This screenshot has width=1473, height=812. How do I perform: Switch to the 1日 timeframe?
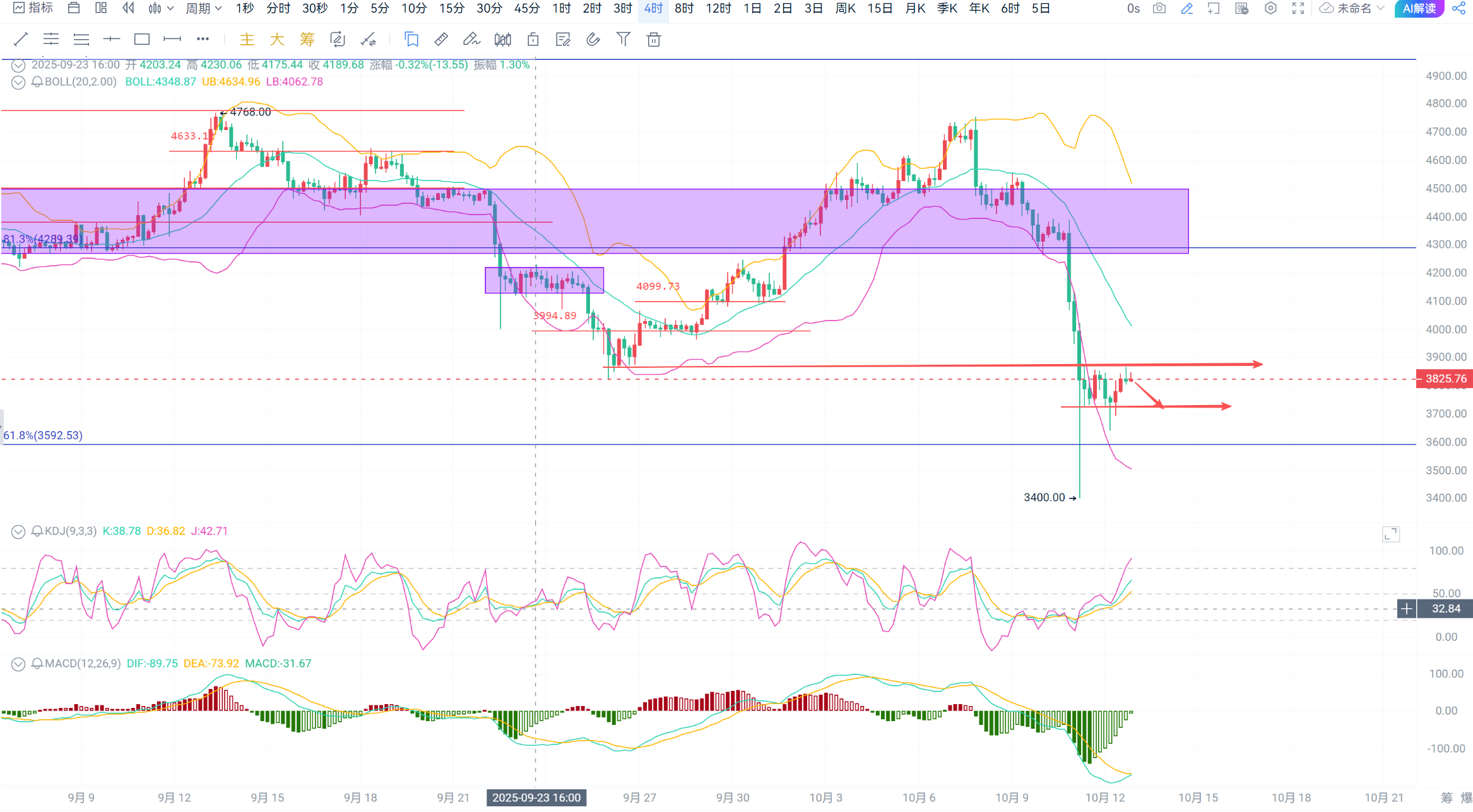pyautogui.click(x=752, y=8)
